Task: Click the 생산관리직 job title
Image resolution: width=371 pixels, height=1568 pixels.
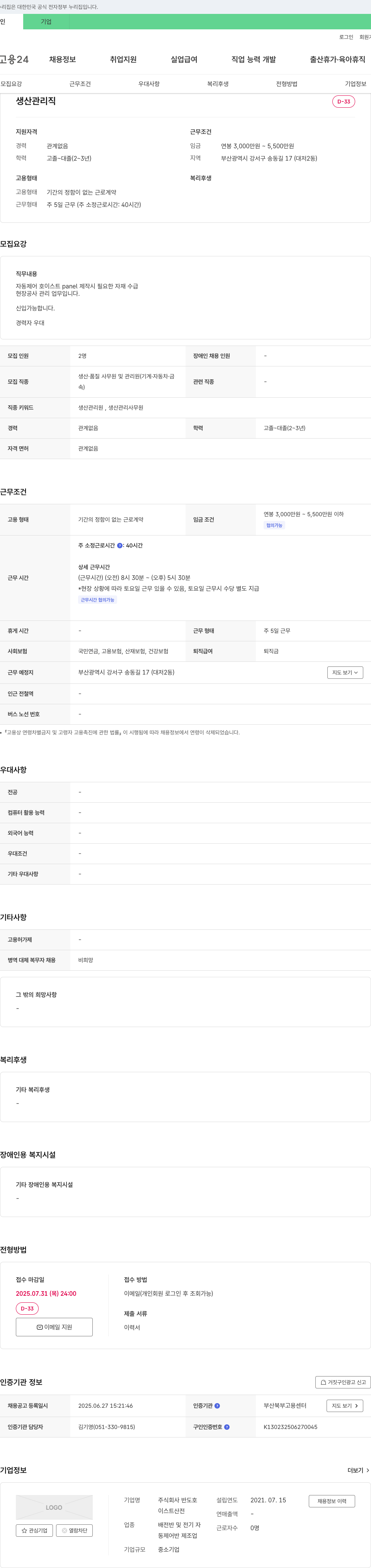Action: [x=36, y=101]
